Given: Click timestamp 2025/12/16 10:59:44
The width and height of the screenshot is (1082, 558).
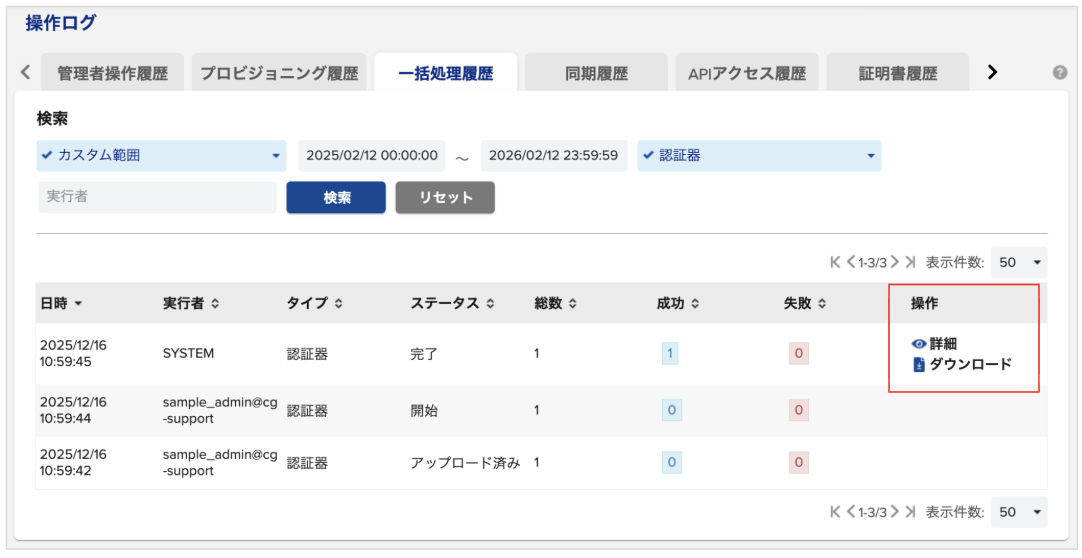Looking at the screenshot, I should tap(74, 410).
